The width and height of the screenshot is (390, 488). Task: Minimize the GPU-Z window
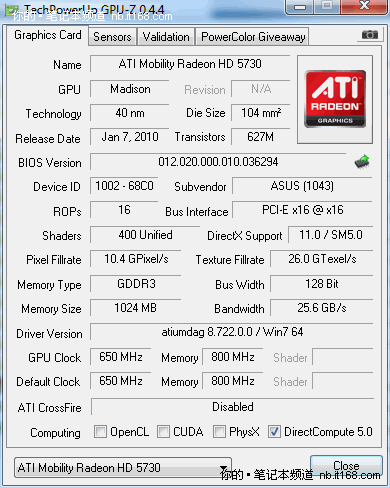(x=300, y=6)
